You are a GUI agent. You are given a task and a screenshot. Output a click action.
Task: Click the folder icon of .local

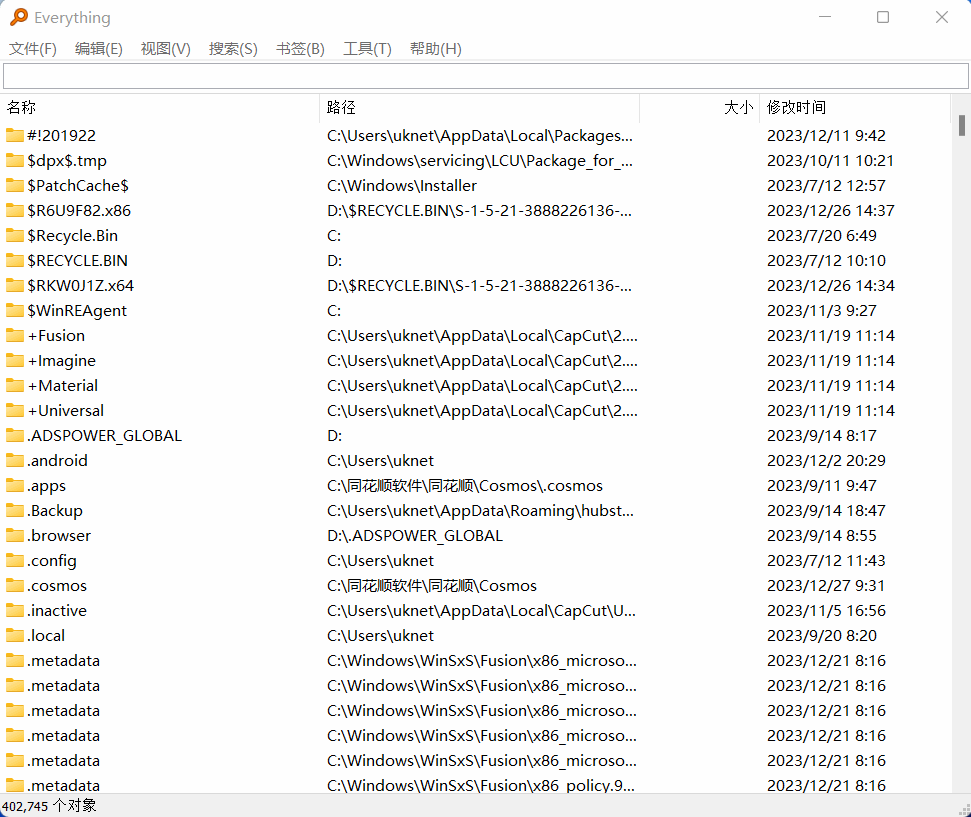[15, 636]
